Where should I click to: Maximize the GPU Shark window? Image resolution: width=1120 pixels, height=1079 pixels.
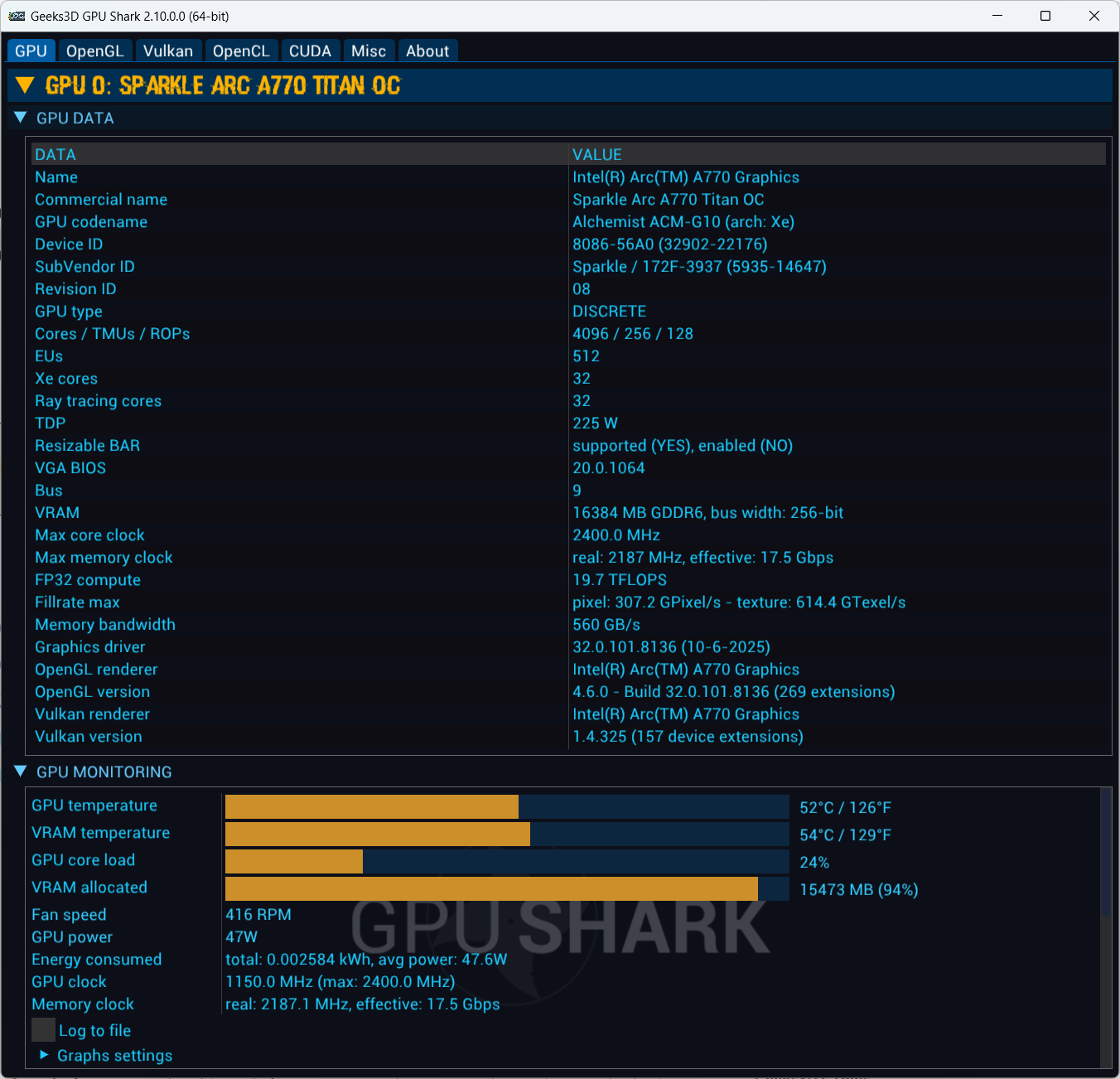click(x=1045, y=16)
